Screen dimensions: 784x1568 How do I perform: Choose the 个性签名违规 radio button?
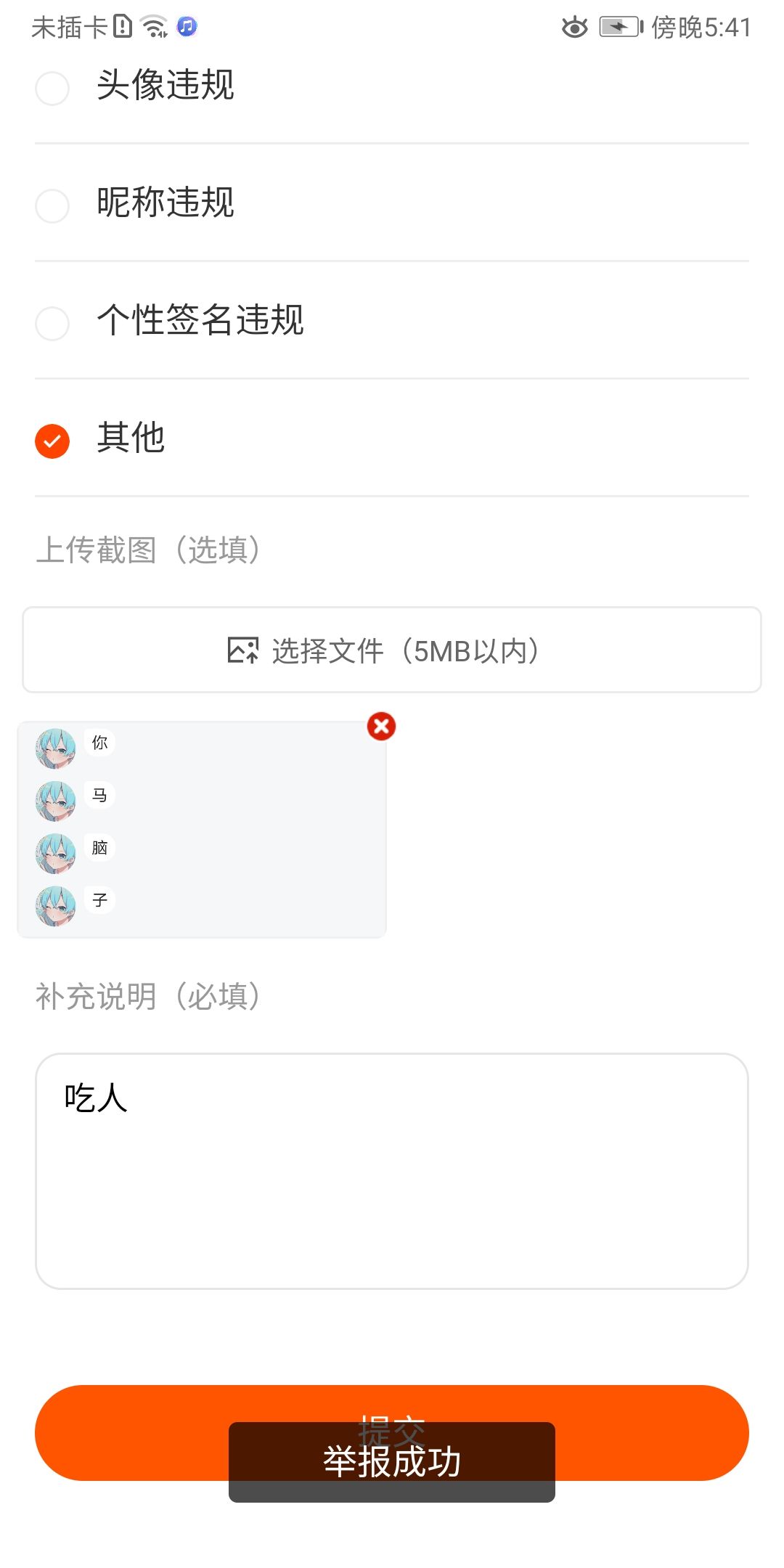(52, 323)
